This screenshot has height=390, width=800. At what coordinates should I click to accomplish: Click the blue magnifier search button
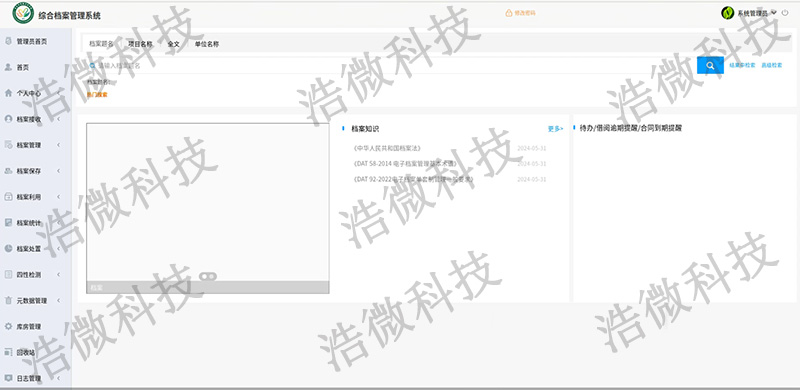pos(710,65)
